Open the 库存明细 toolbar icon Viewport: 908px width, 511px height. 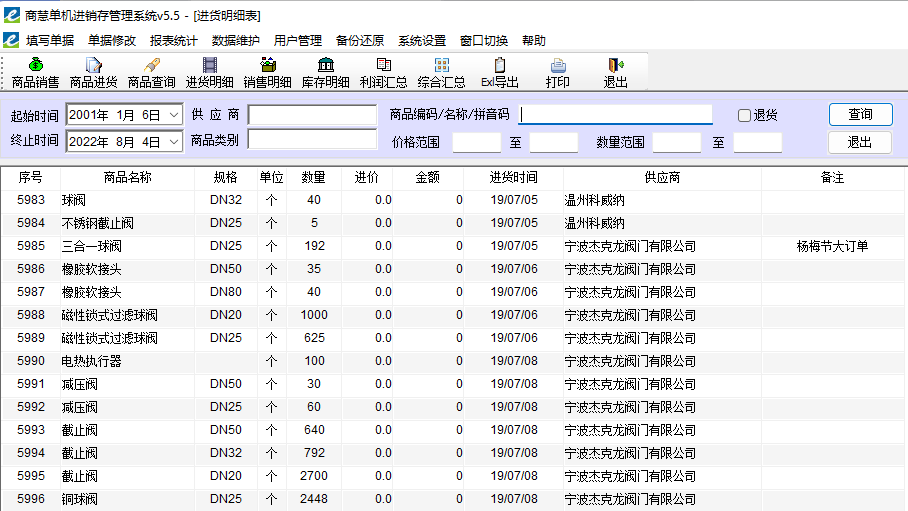pos(325,73)
